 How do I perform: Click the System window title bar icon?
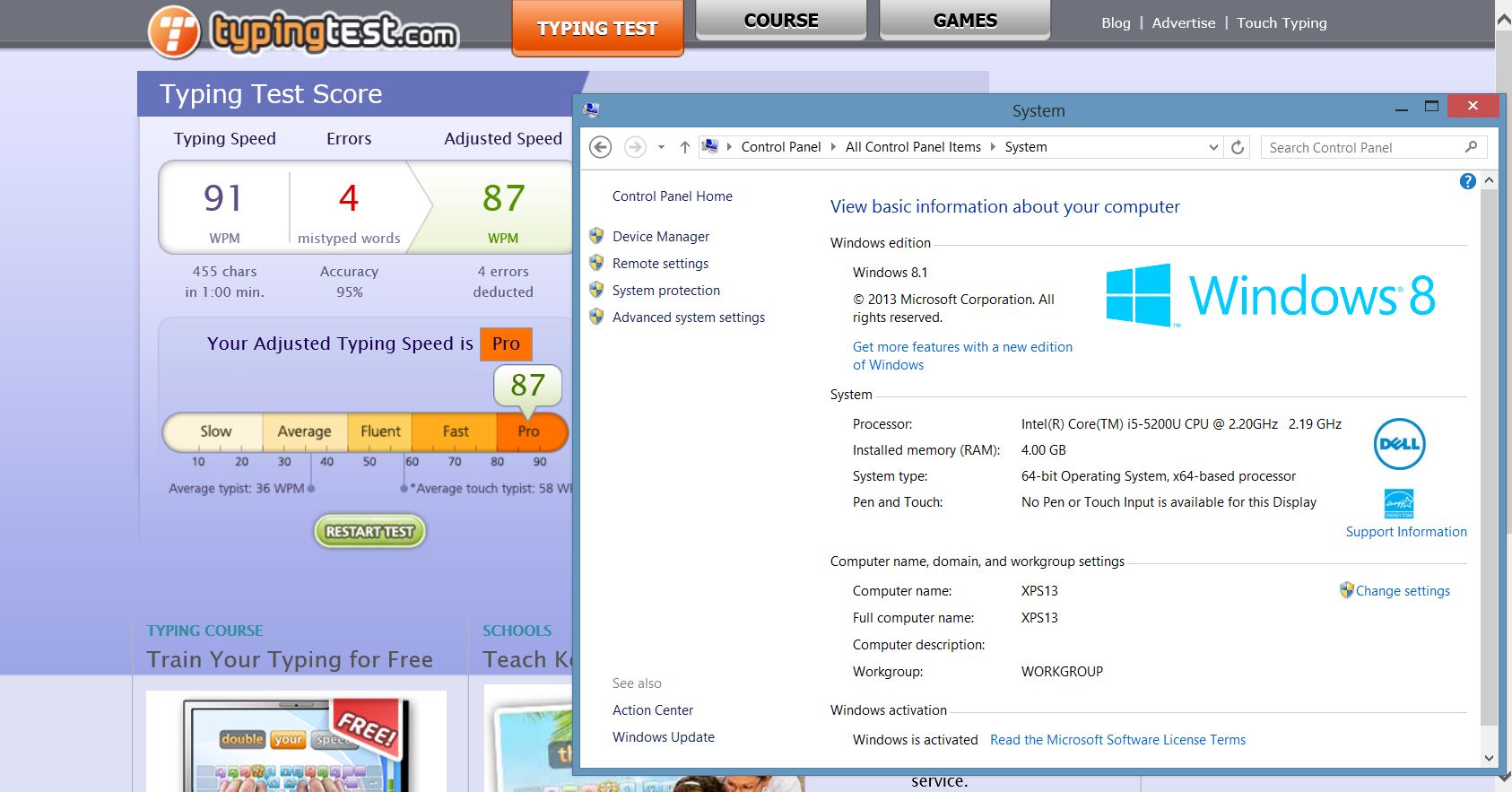591,109
